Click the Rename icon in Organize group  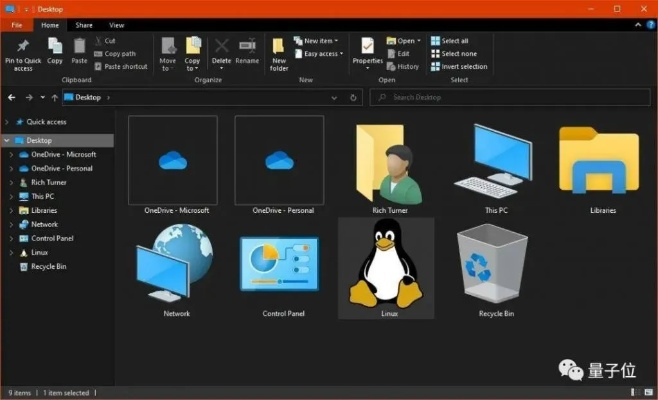pos(247,47)
